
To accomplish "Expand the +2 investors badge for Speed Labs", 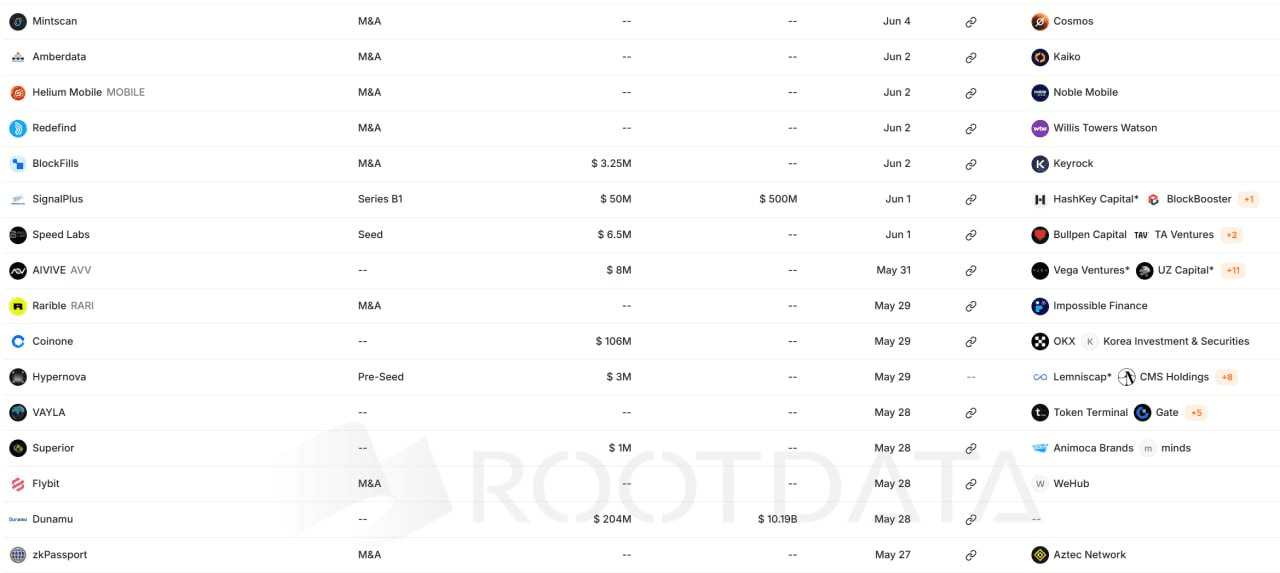I will coord(1231,235).
